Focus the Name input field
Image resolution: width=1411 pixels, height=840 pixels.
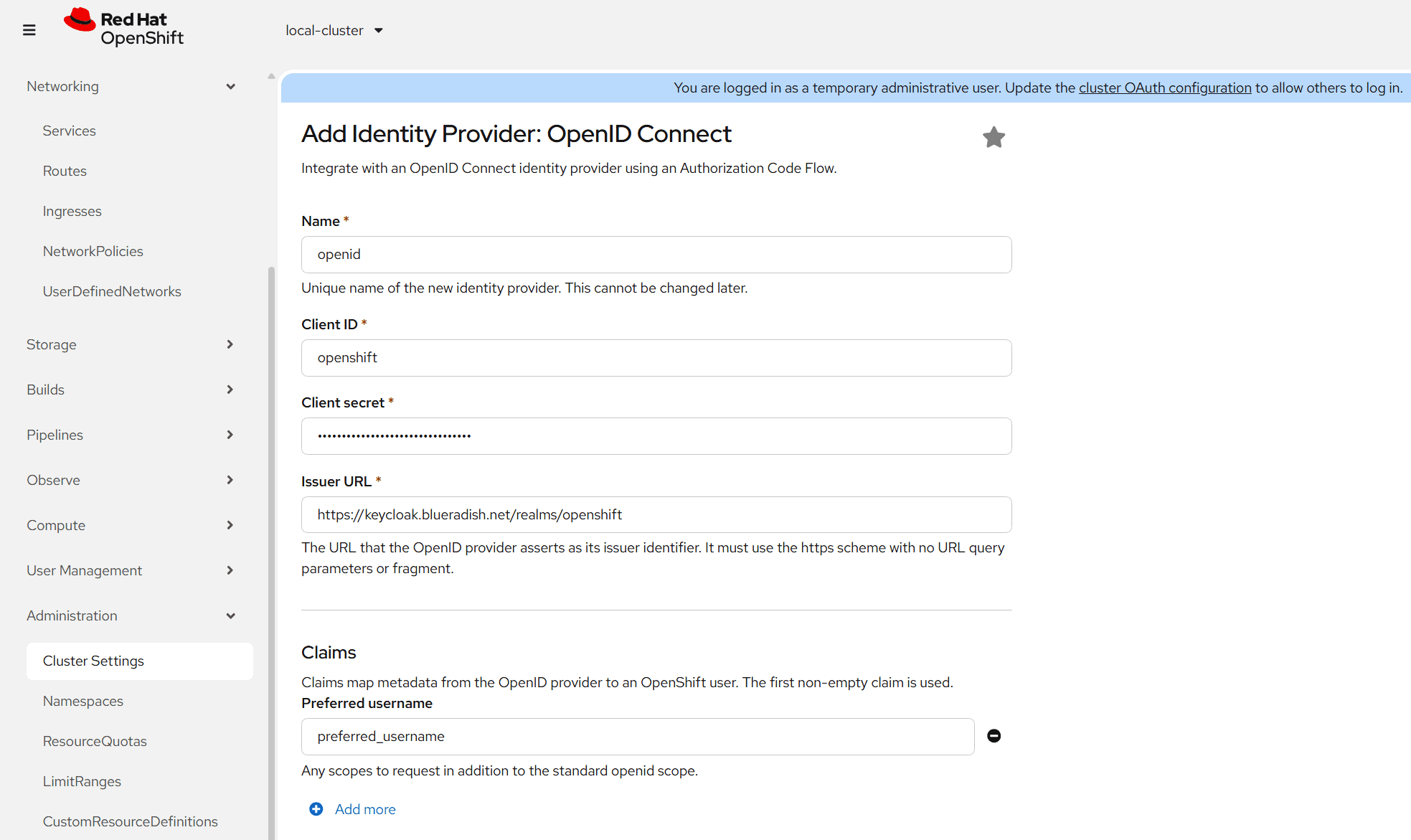656,255
